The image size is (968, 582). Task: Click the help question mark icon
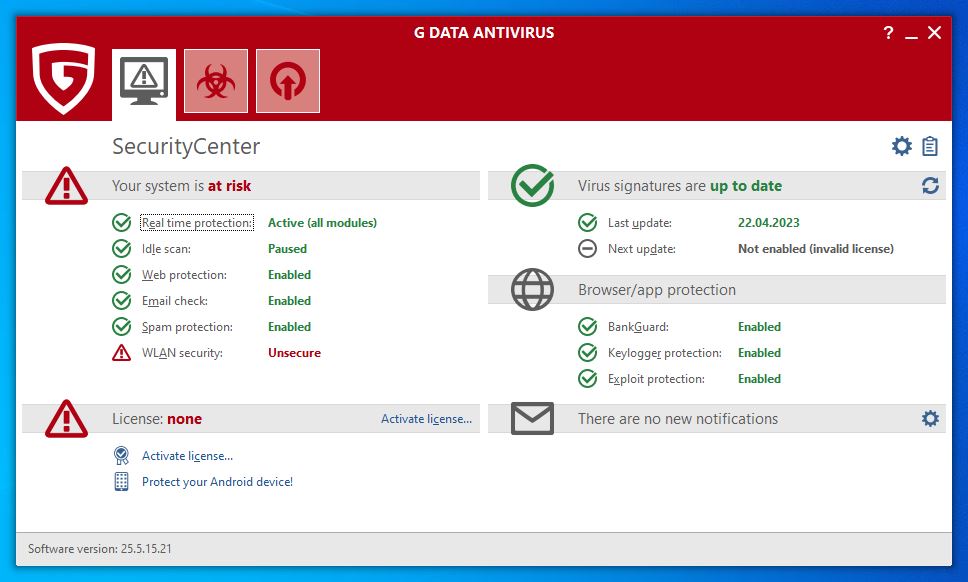pos(888,33)
